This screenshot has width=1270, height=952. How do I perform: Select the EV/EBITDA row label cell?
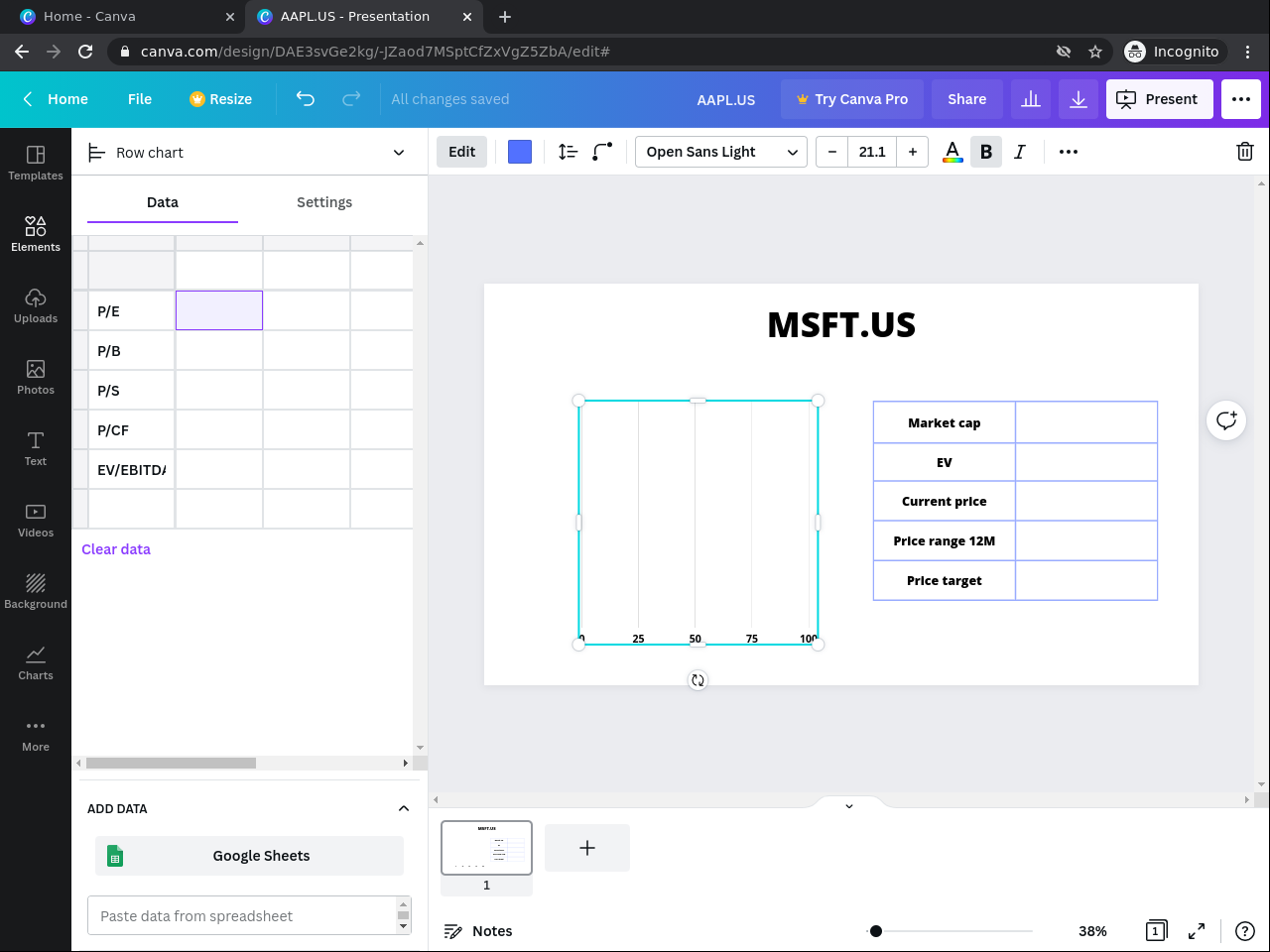coord(132,469)
